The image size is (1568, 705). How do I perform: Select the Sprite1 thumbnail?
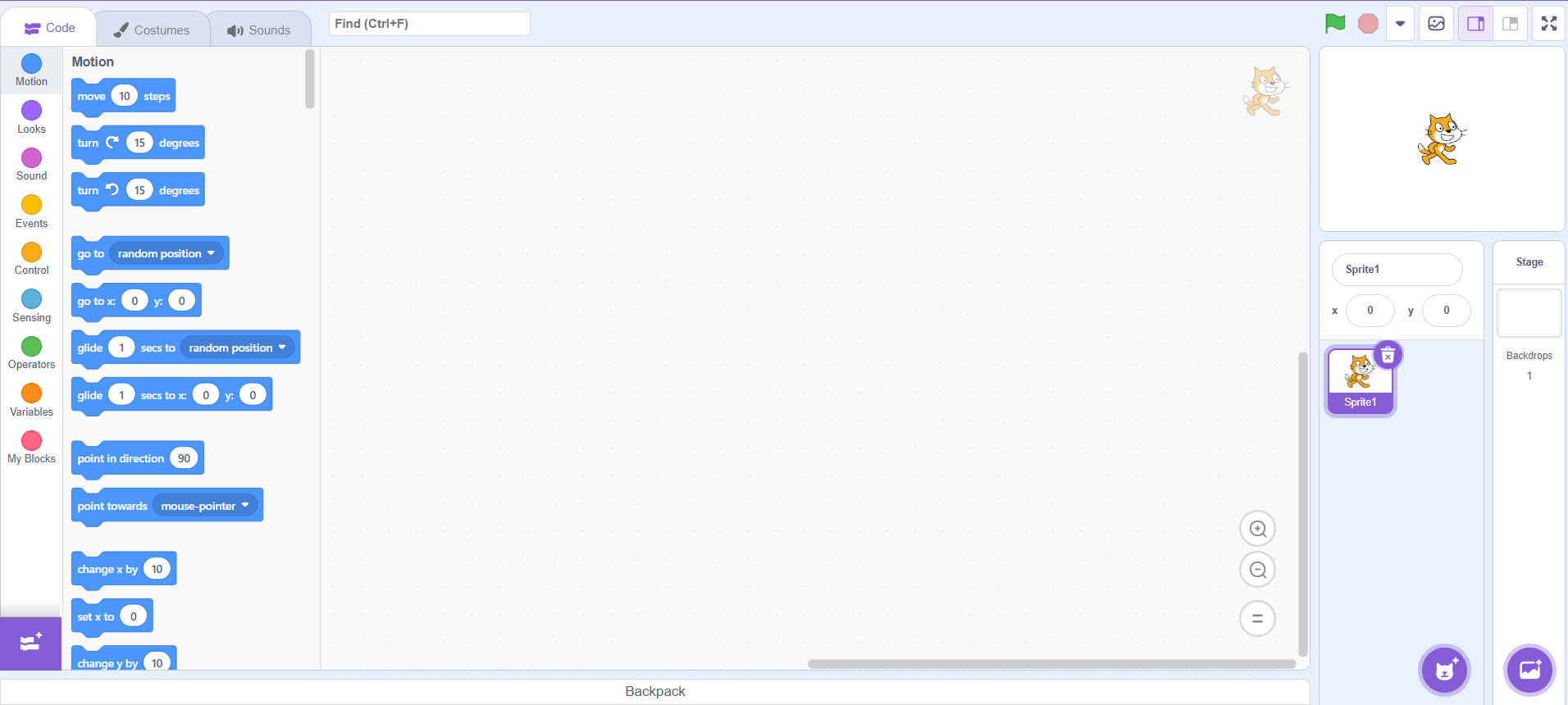click(1361, 381)
